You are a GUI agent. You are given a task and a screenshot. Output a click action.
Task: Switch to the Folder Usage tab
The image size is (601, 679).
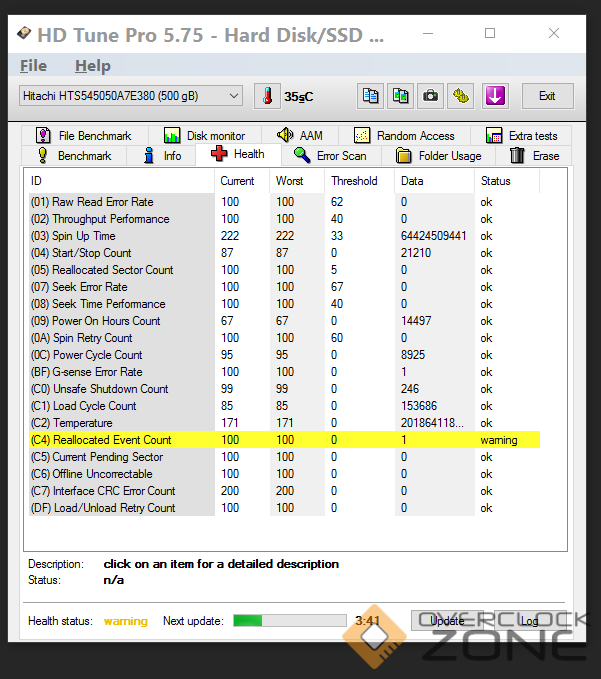click(x=439, y=155)
